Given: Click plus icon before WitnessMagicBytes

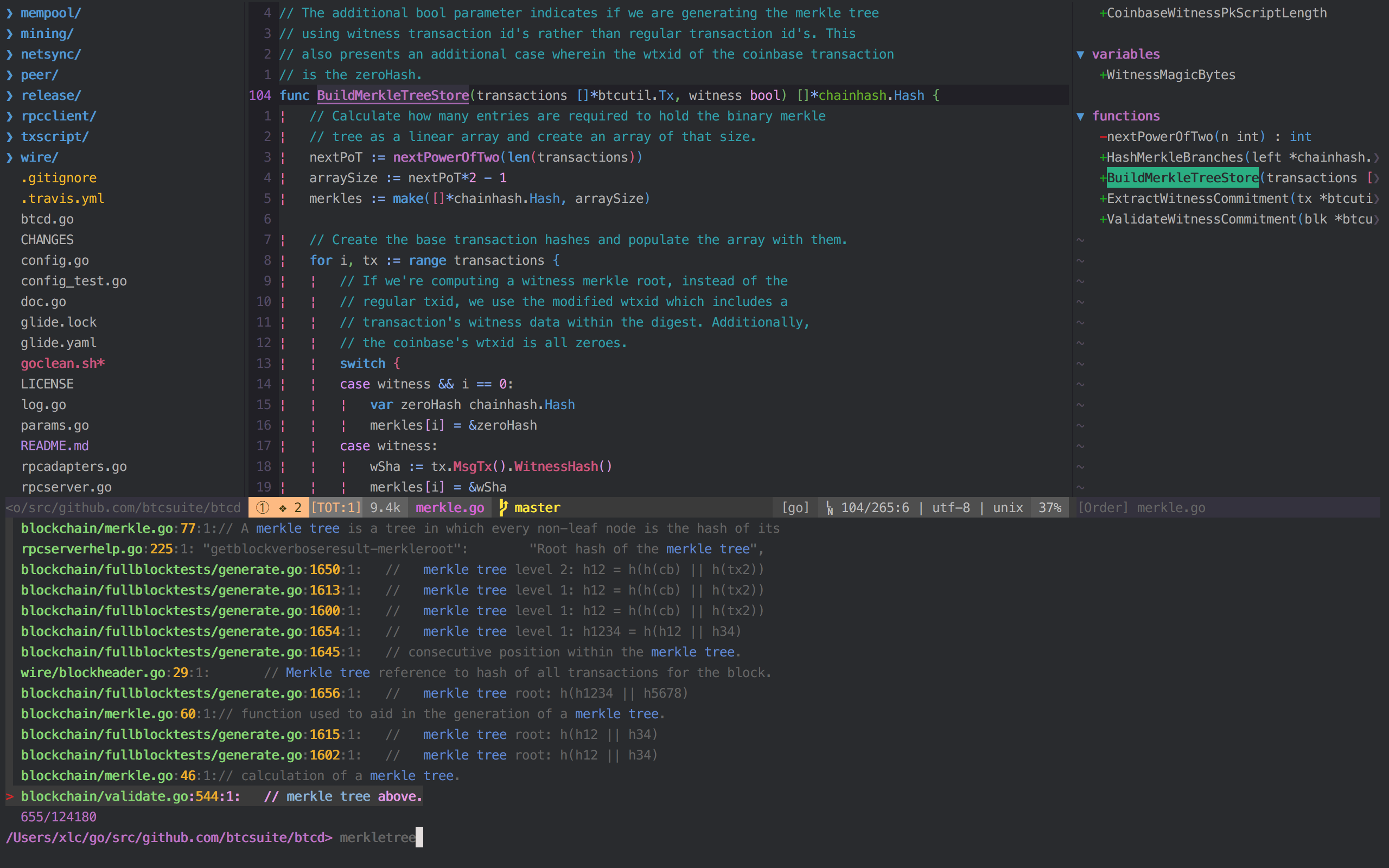Looking at the screenshot, I should (x=1102, y=75).
